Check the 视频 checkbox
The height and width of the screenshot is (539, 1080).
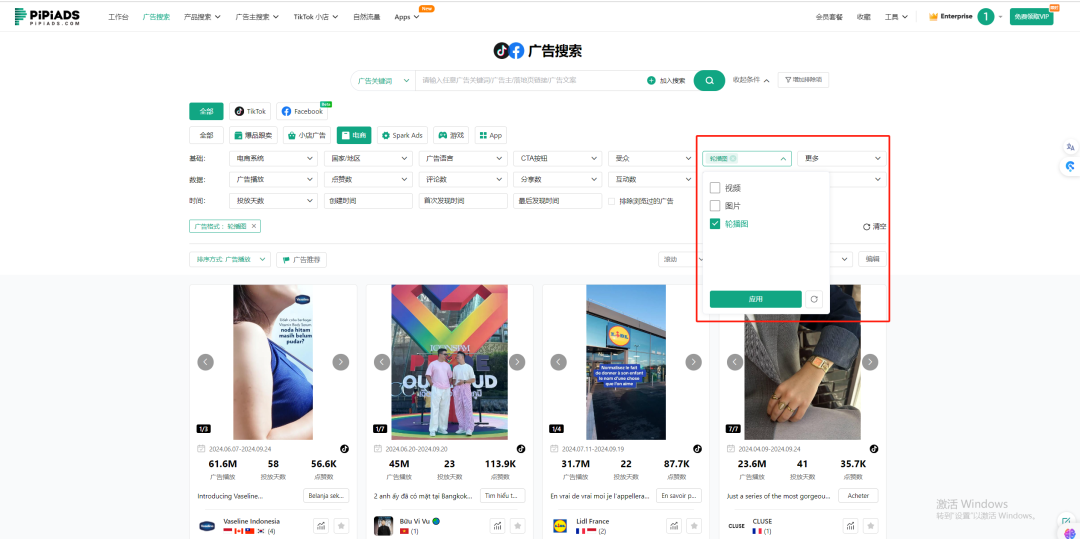[715, 188]
